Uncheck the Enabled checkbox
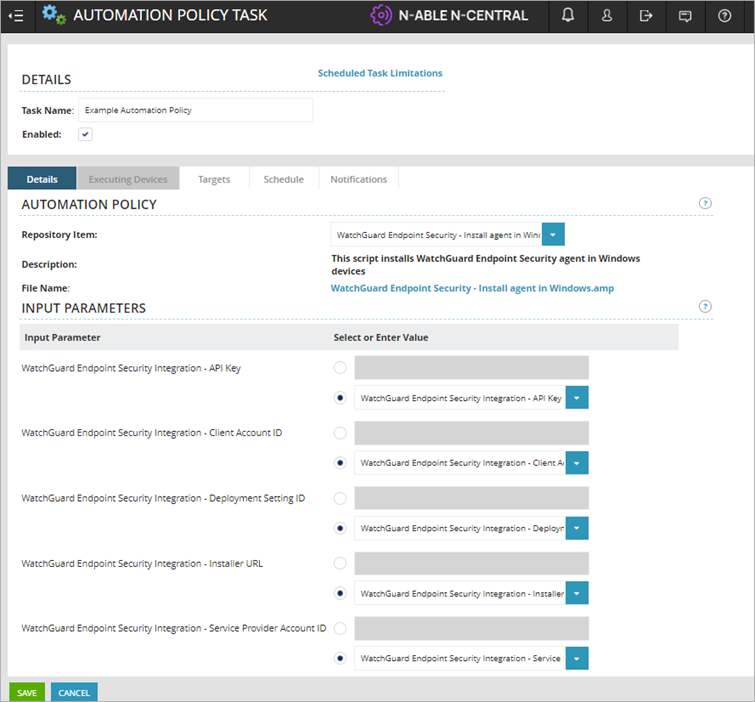 point(86,134)
